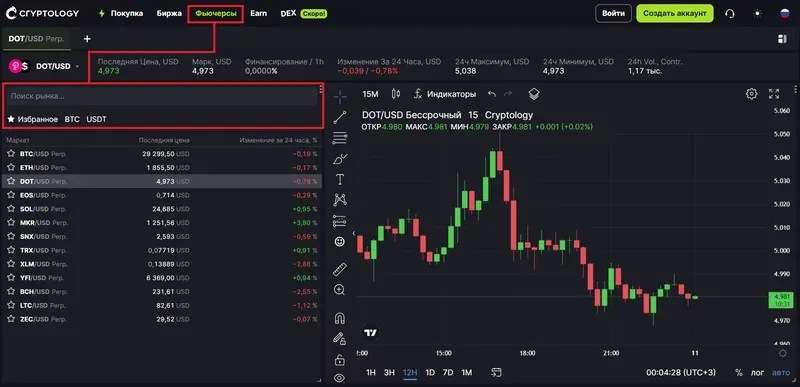This screenshot has height=387, width=800.
Task: Toggle лог logarithmic scale
Action: (757, 373)
